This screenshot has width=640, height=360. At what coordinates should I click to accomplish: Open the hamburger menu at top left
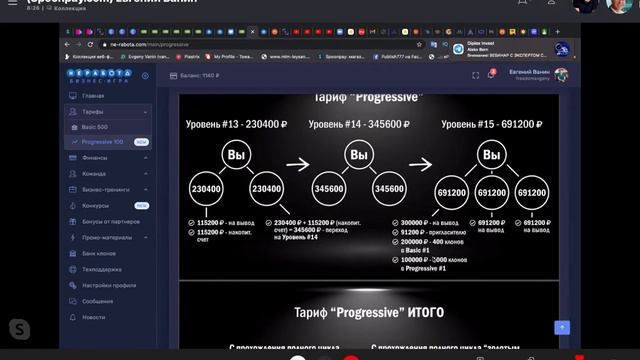click(x=13, y=2)
